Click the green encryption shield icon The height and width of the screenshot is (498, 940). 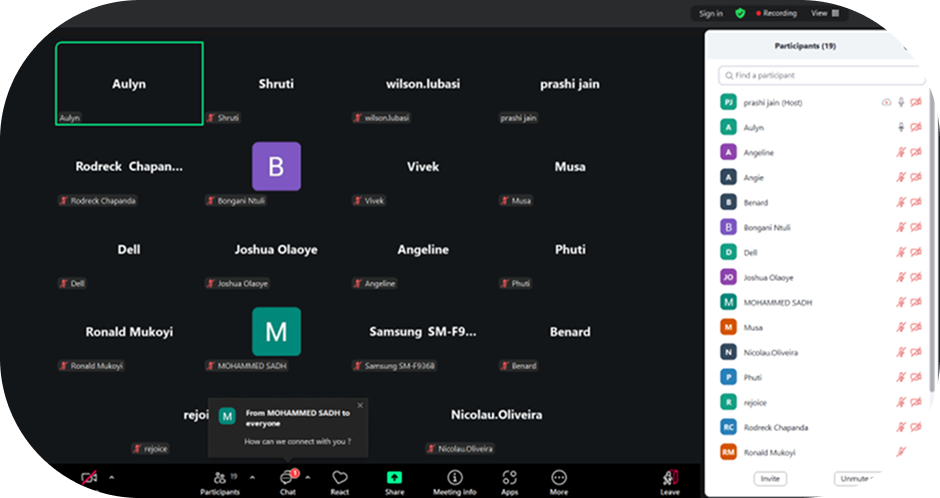pos(740,13)
